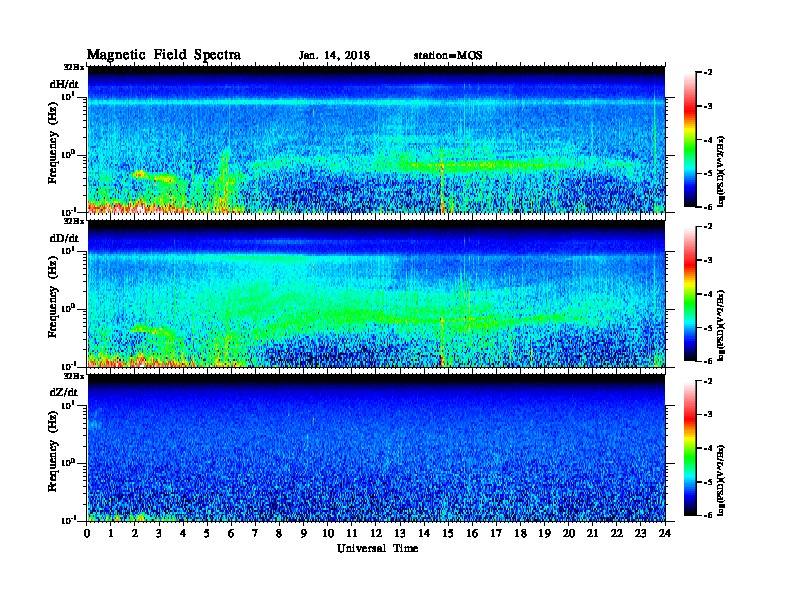The height and width of the screenshot is (612, 792).
Task: Click the dH/dt spectrogram plot
Action: (376, 139)
